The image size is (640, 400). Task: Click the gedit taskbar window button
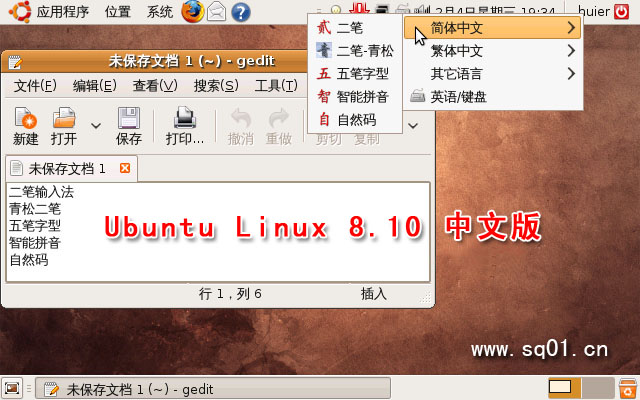coord(213,389)
